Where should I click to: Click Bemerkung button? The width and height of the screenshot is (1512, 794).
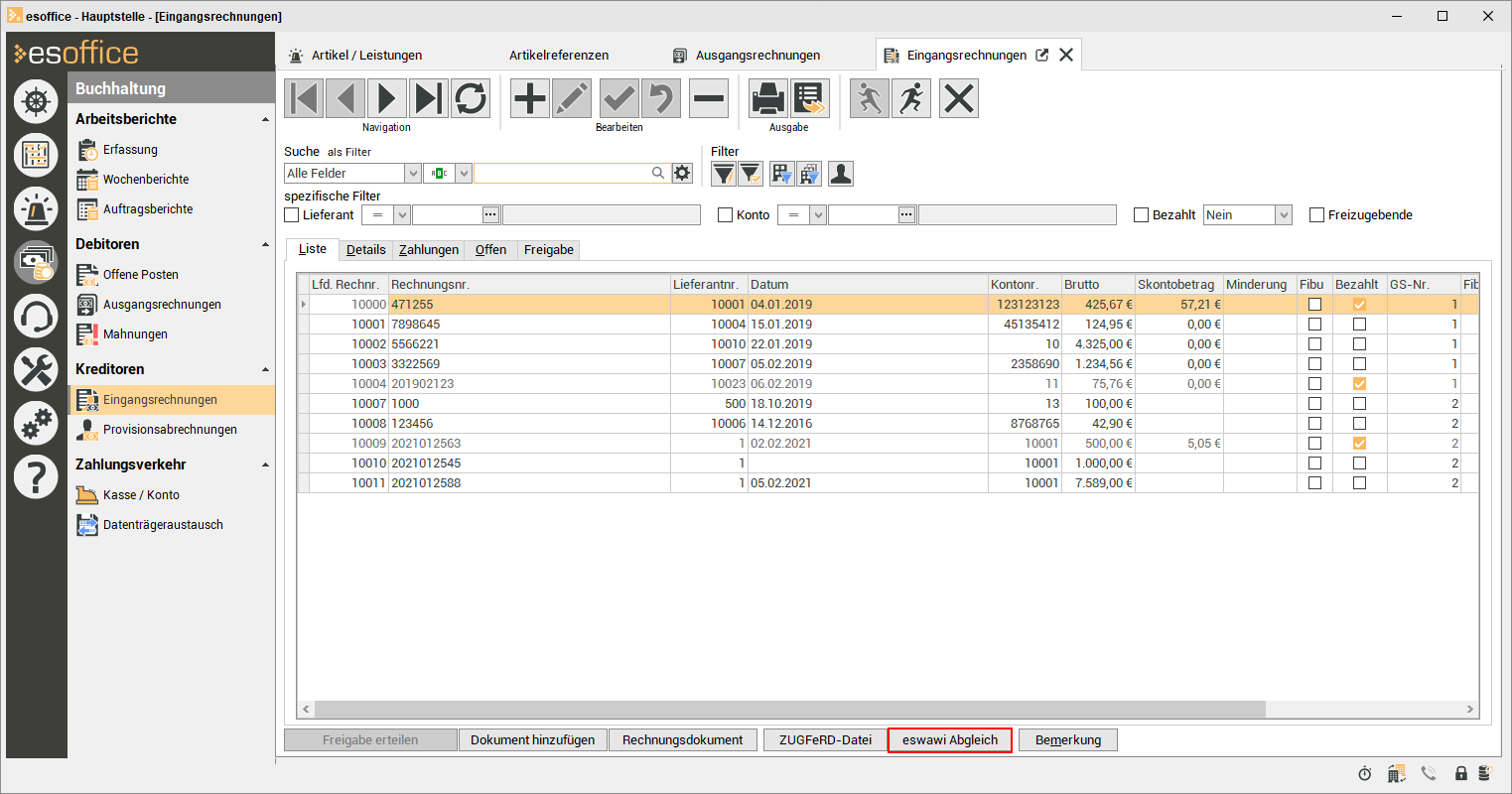(x=1068, y=739)
